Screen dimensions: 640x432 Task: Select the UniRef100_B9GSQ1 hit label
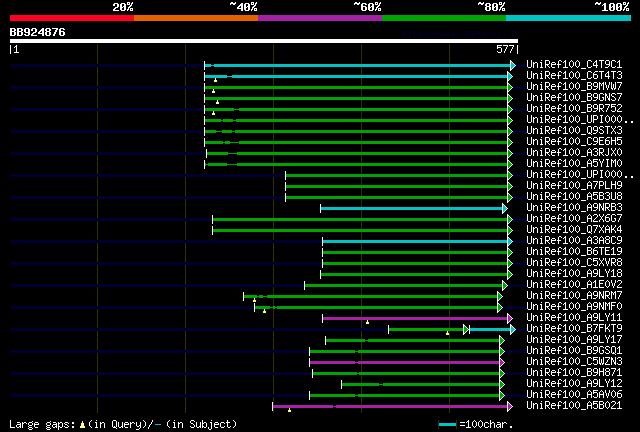[574, 351]
